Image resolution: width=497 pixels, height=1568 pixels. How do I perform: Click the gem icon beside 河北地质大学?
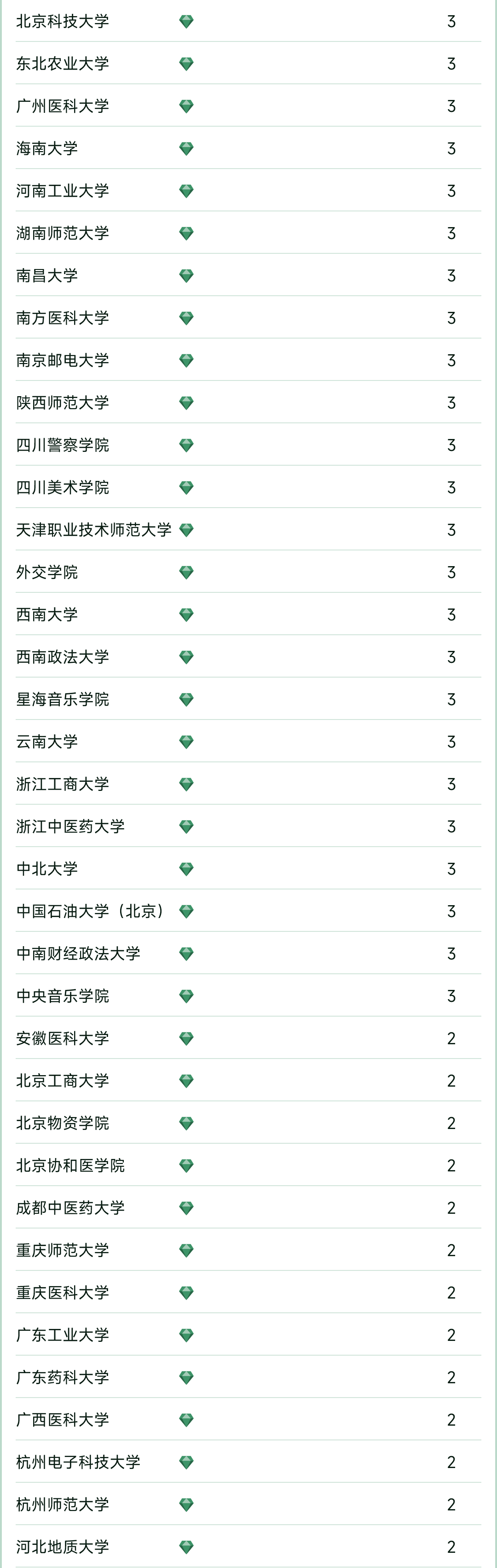tap(186, 1547)
